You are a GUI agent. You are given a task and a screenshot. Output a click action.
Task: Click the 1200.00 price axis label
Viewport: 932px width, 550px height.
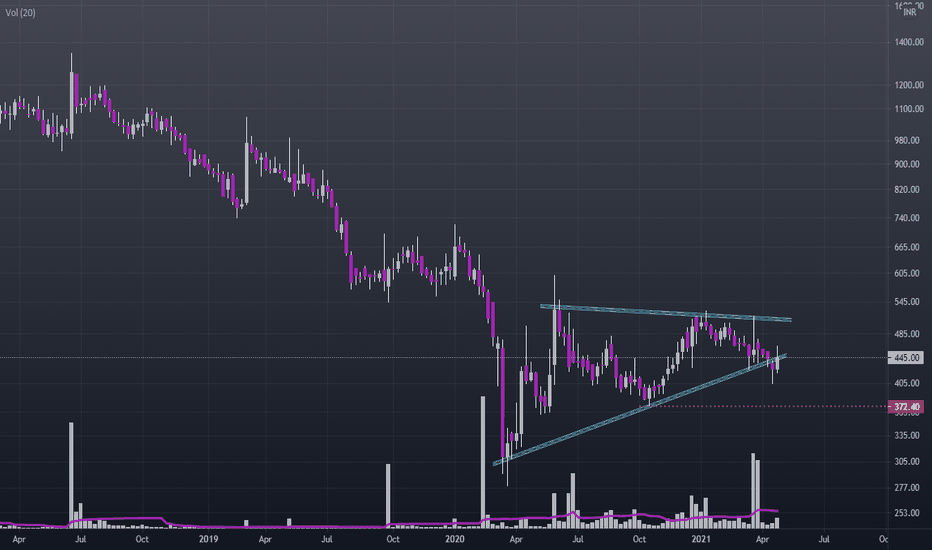[x=909, y=85]
